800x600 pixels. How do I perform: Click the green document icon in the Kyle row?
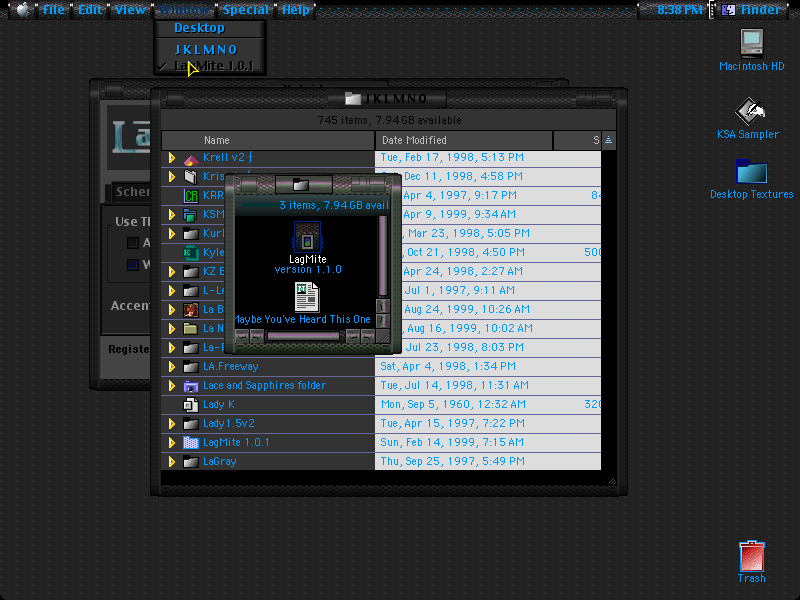click(x=191, y=253)
